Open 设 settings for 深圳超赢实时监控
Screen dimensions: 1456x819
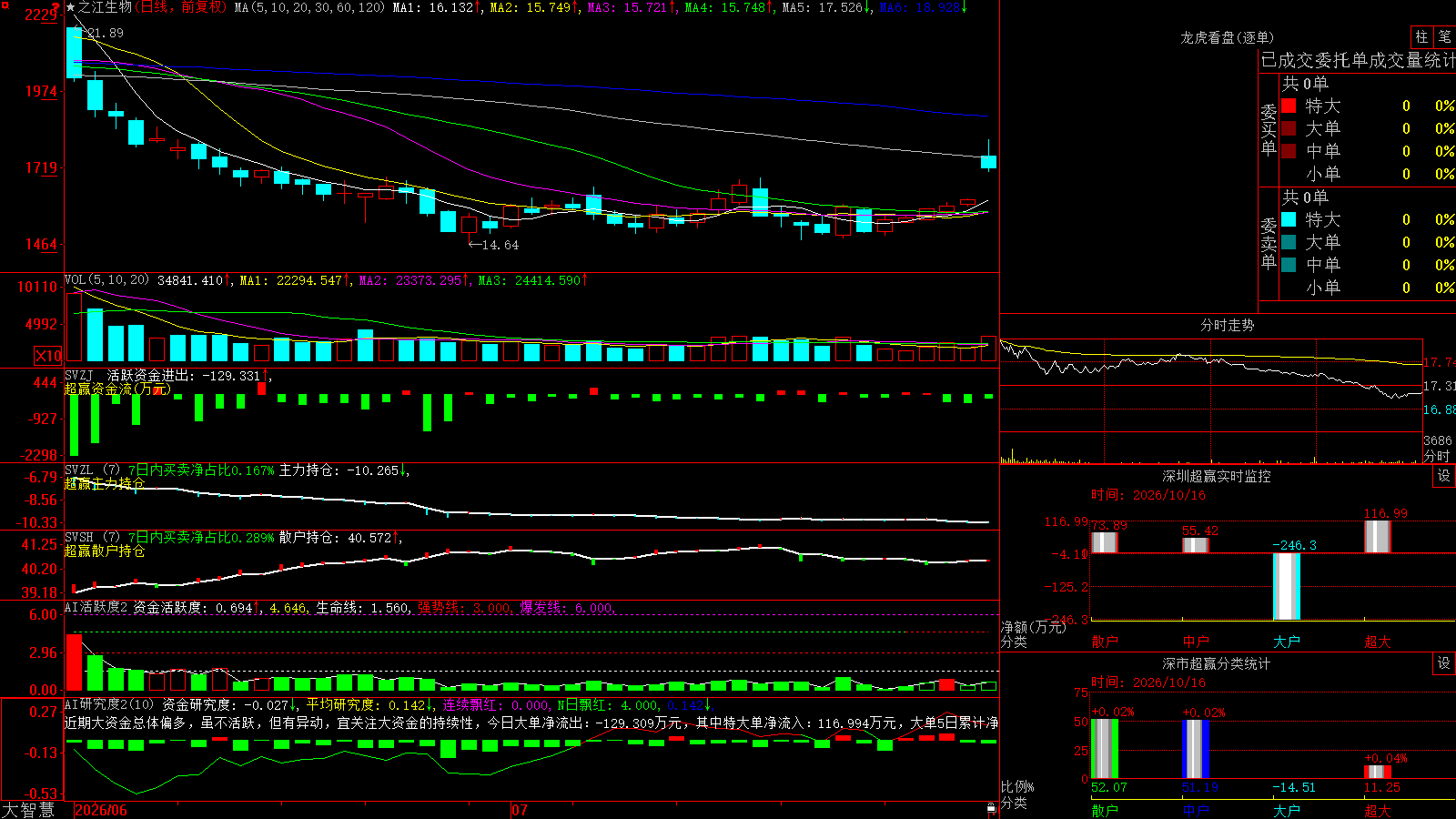[x=1444, y=476]
